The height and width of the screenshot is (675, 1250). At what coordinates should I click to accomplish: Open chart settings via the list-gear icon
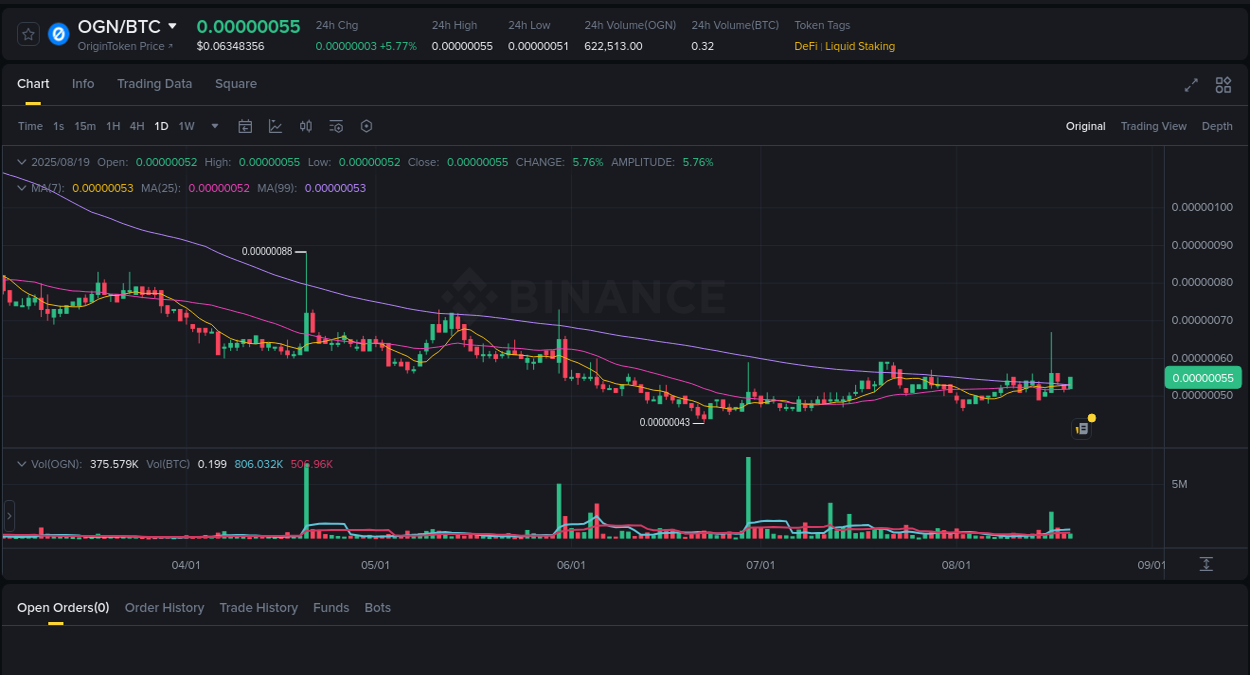(336, 126)
